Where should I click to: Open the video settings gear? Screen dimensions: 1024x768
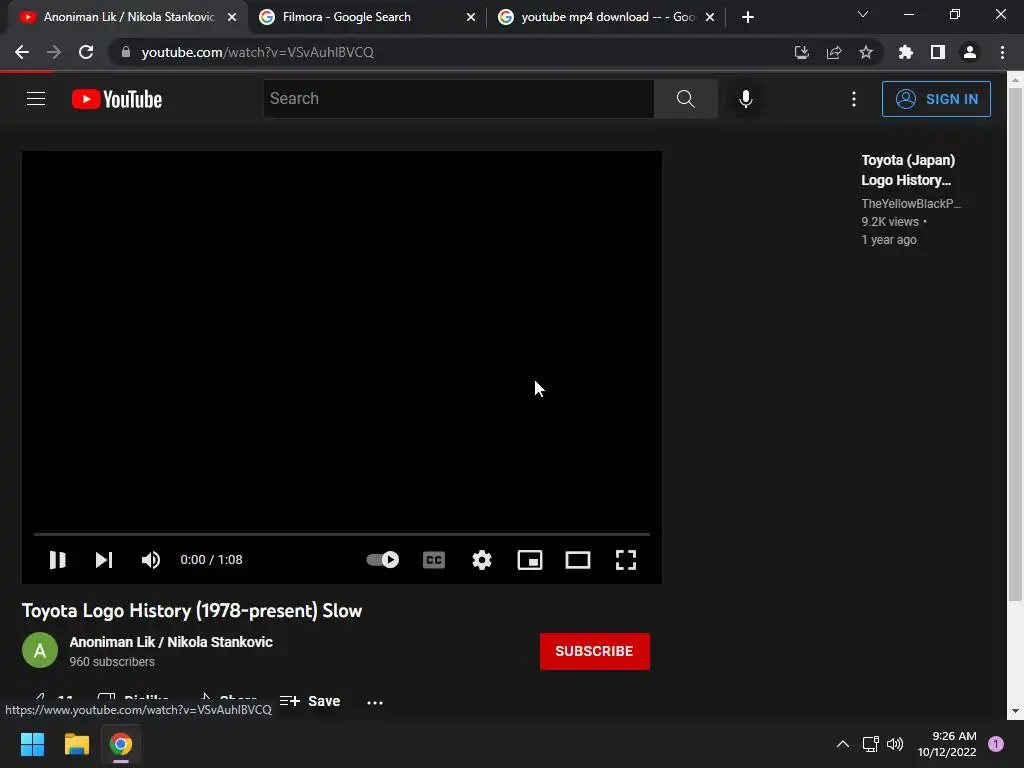[482, 560]
